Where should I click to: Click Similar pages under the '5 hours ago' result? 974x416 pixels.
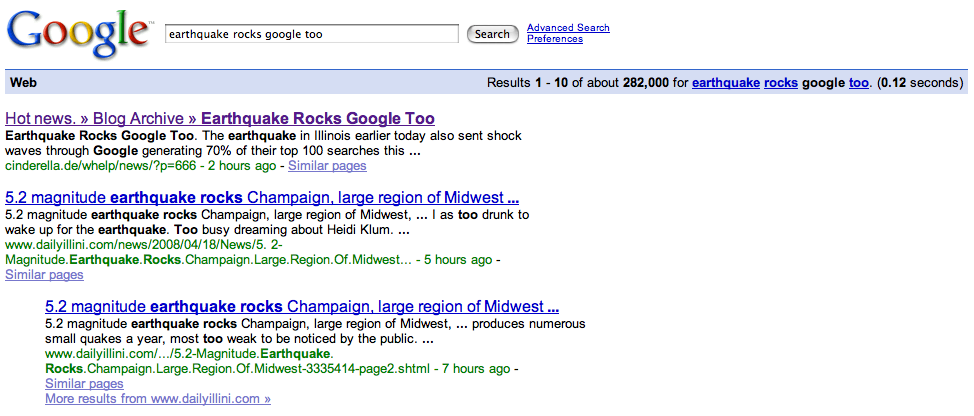pyautogui.click(x=44, y=274)
